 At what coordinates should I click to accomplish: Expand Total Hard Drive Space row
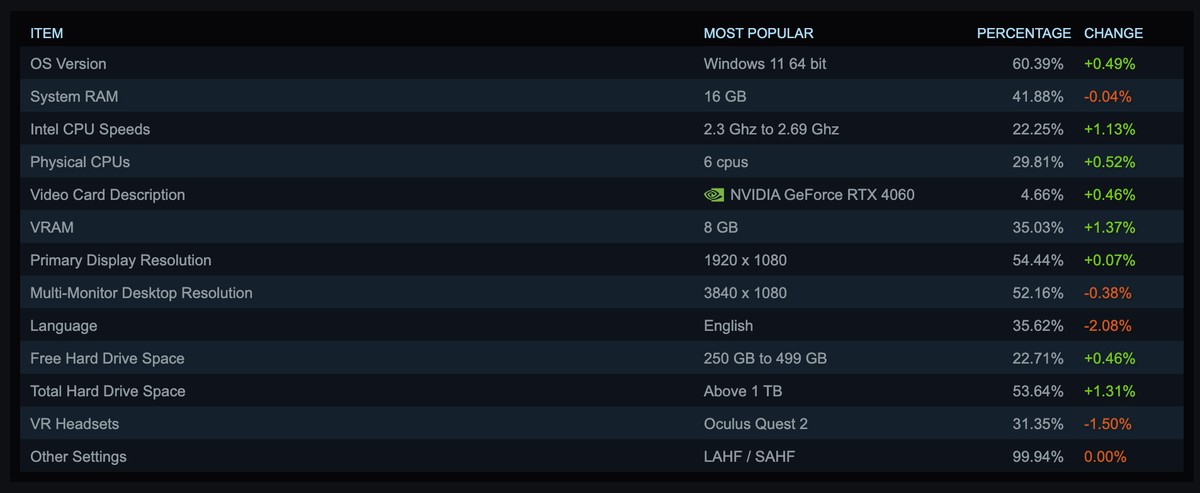[107, 391]
